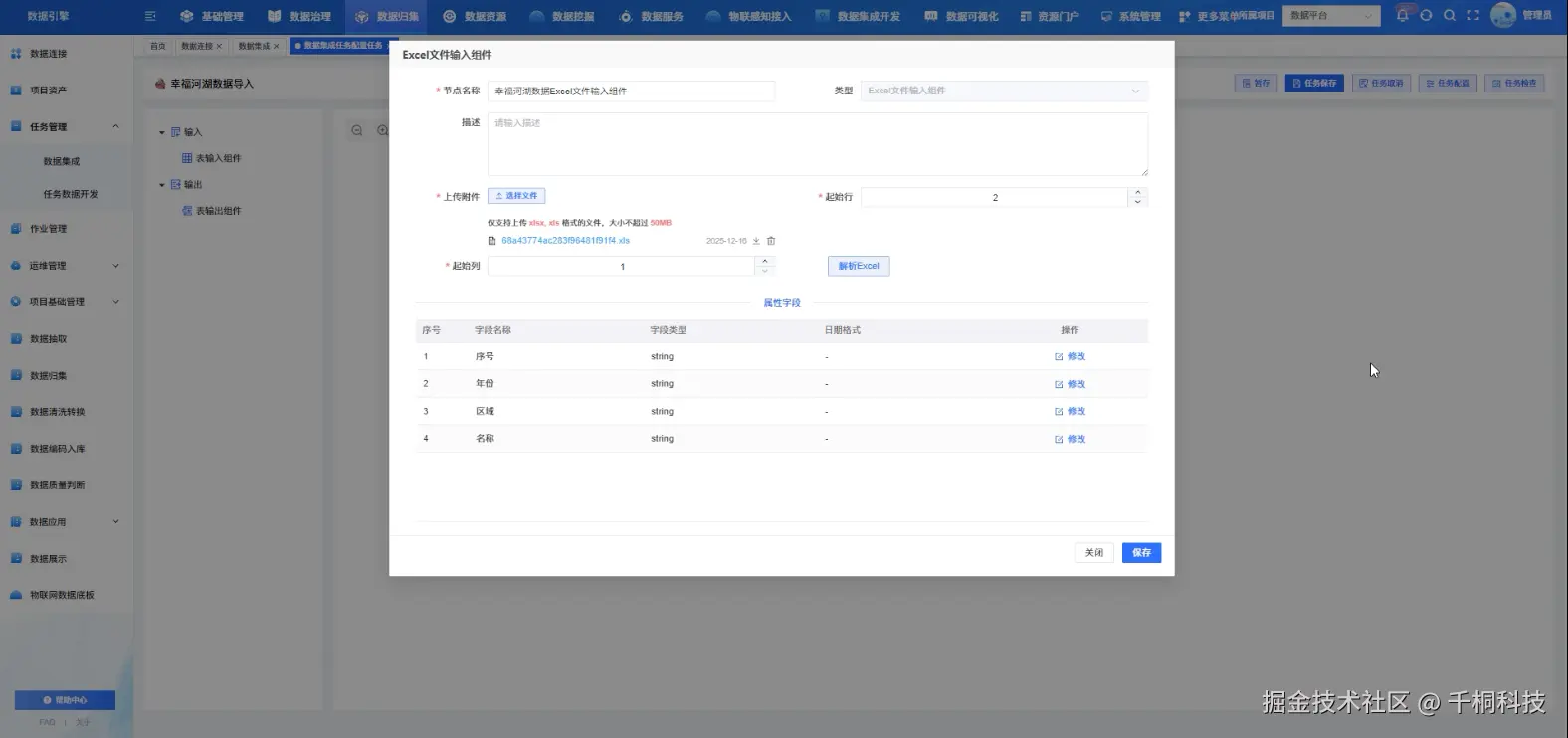Click the refresh icon in top bar
The height and width of the screenshot is (738, 1568).
point(1426,16)
